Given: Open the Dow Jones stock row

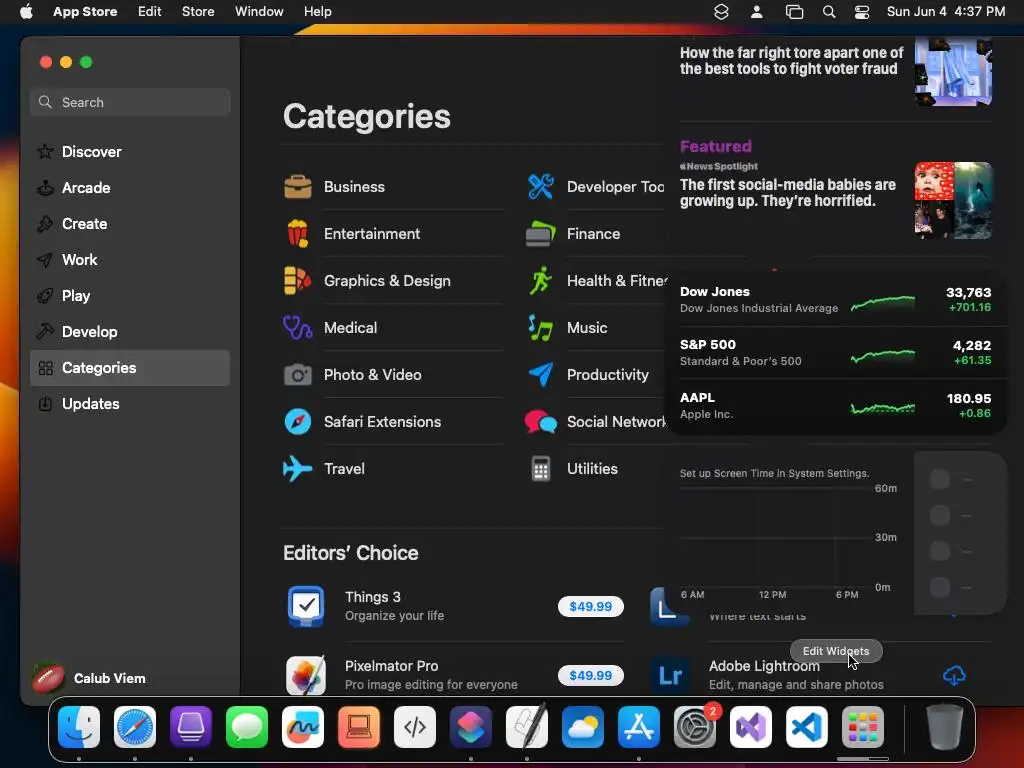Looking at the screenshot, I should tap(836, 300).
